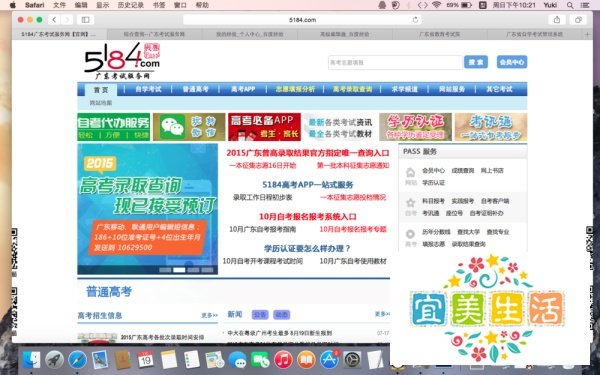Open the 考讯通 banner image

(491, 127)
